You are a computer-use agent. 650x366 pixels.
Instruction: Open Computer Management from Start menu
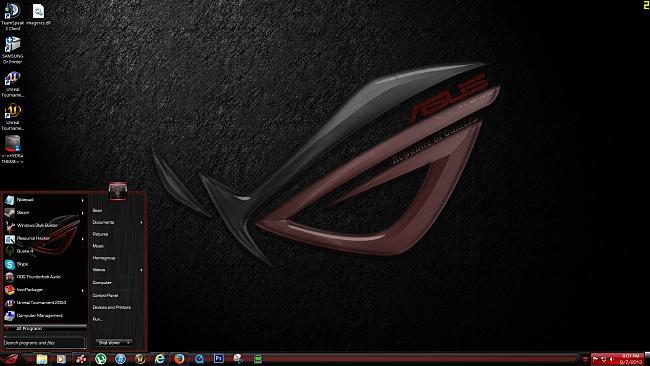tap(44, 316)
